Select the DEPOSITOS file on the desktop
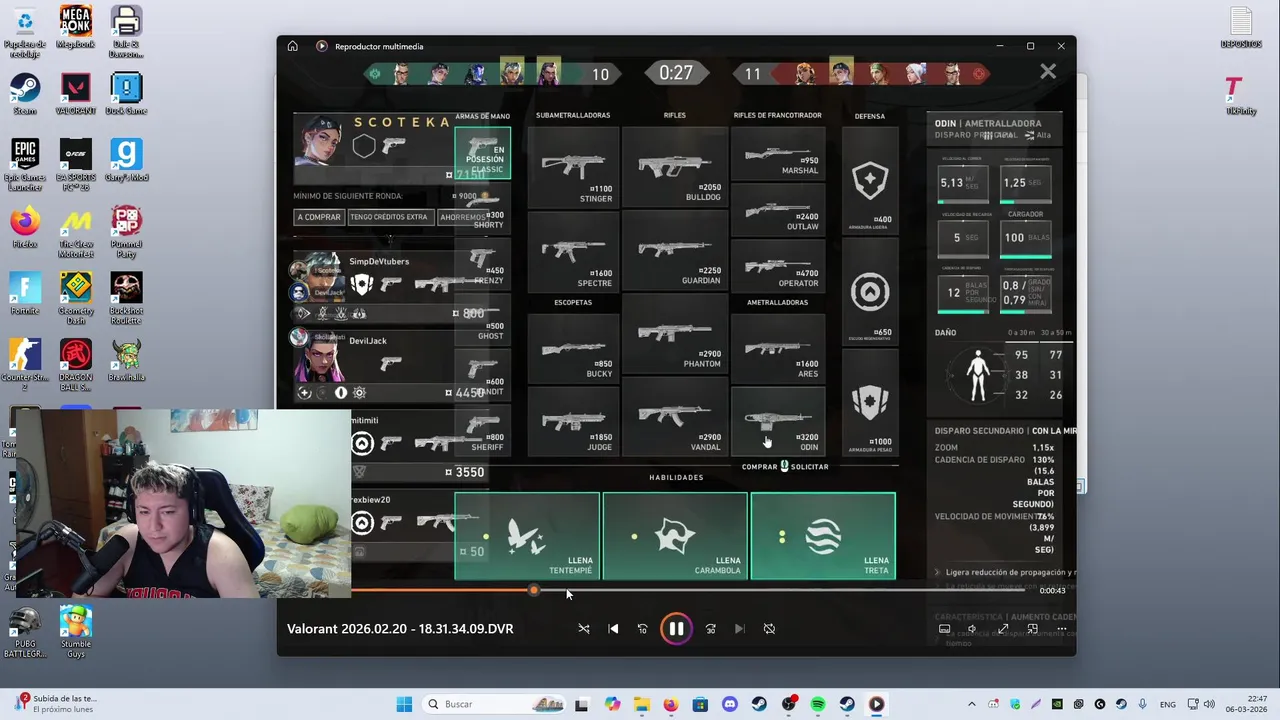The width and height of the screenshot is (1280, 720). pos(1240,28)
